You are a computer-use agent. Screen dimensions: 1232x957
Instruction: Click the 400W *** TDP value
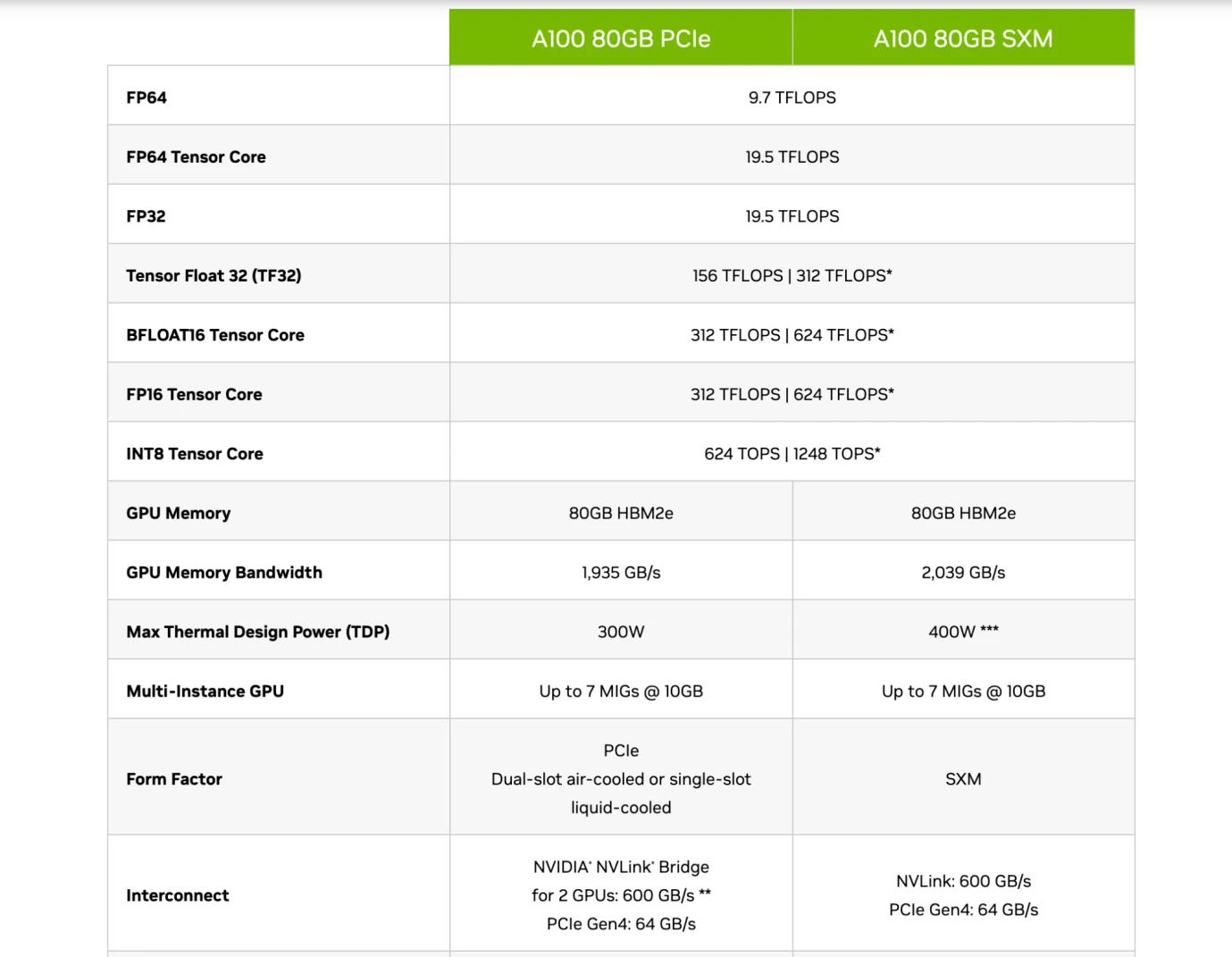coord(963,632)
